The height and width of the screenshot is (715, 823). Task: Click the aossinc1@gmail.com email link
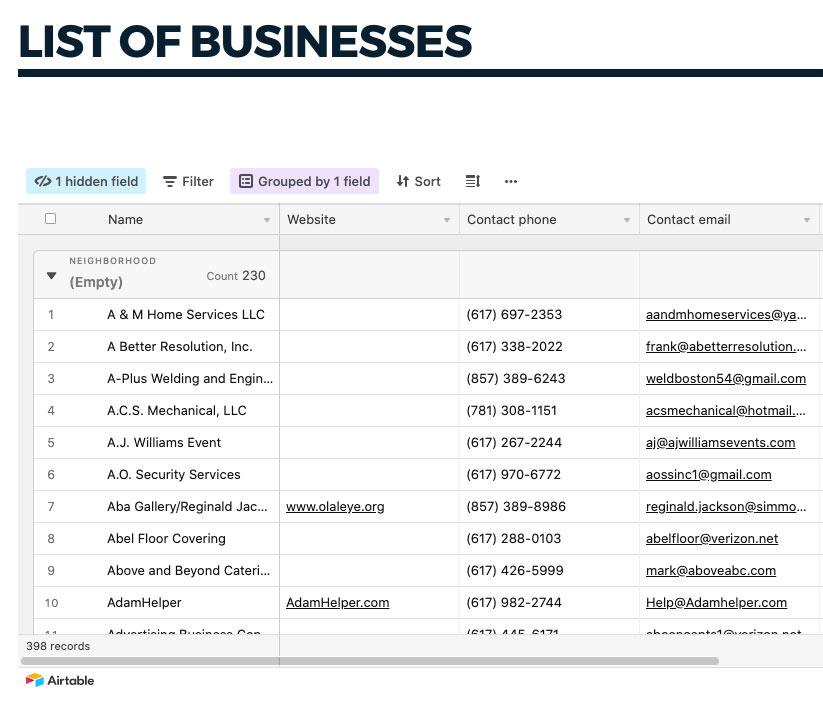click(x=709, y=475)
